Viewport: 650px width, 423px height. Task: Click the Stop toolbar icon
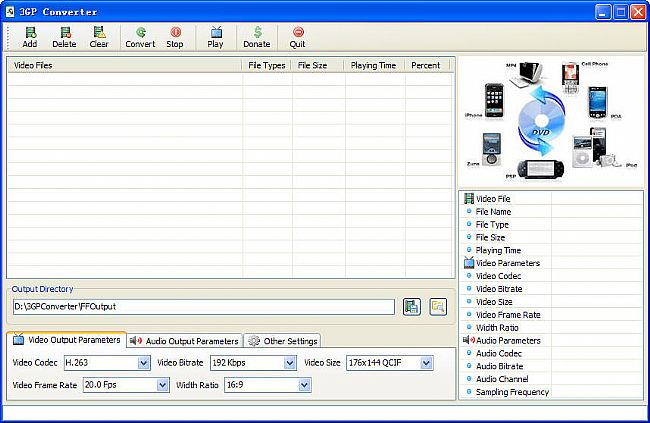175,37
